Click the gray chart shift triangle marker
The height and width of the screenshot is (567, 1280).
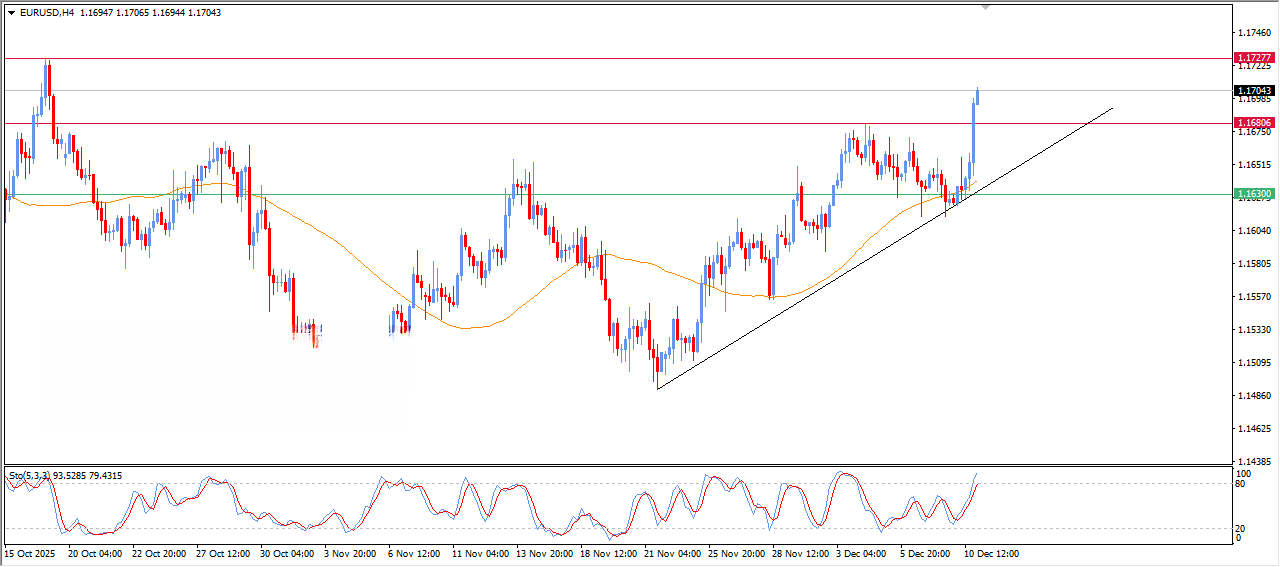988,7
